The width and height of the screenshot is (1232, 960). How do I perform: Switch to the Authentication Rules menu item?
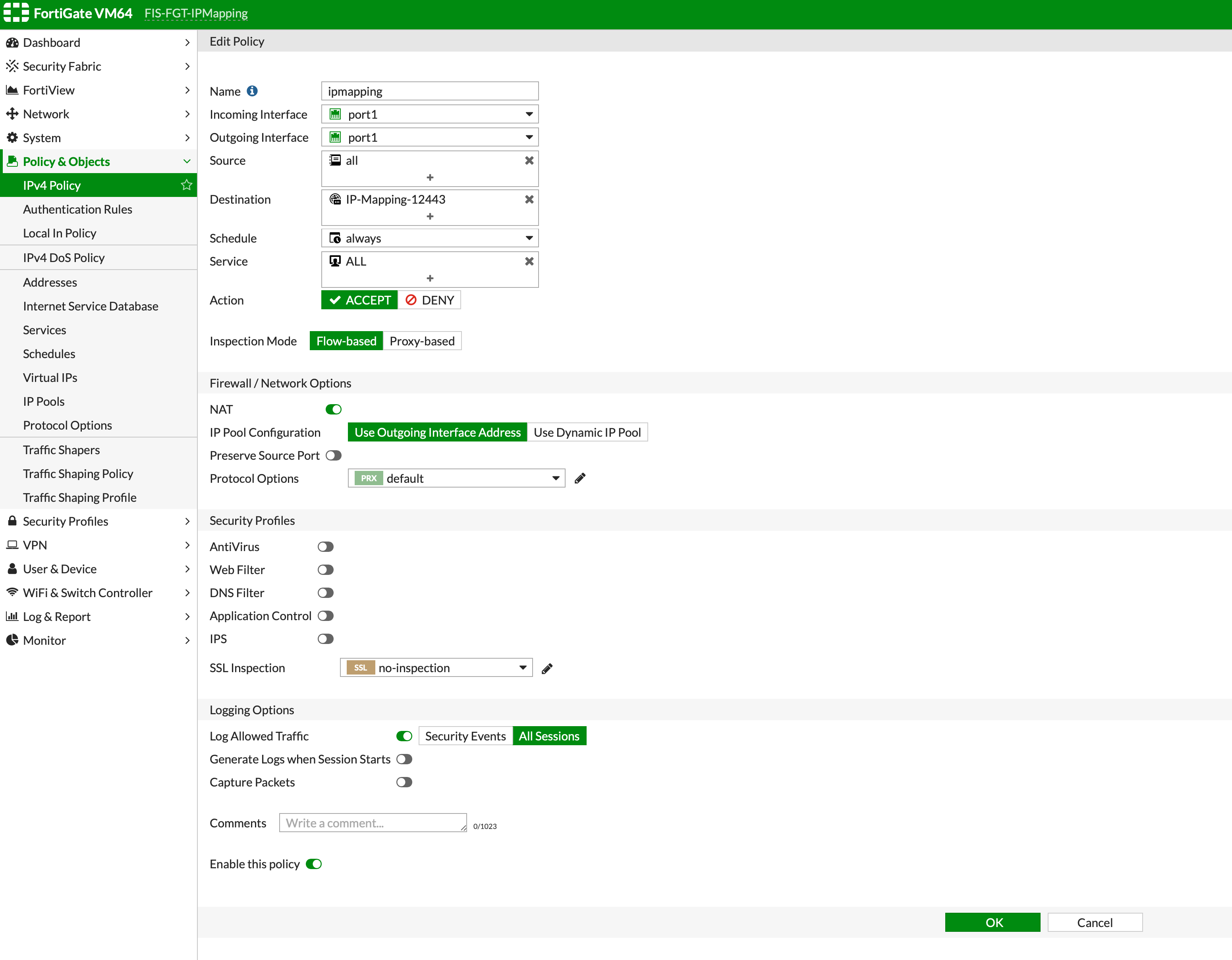[77, 209]
